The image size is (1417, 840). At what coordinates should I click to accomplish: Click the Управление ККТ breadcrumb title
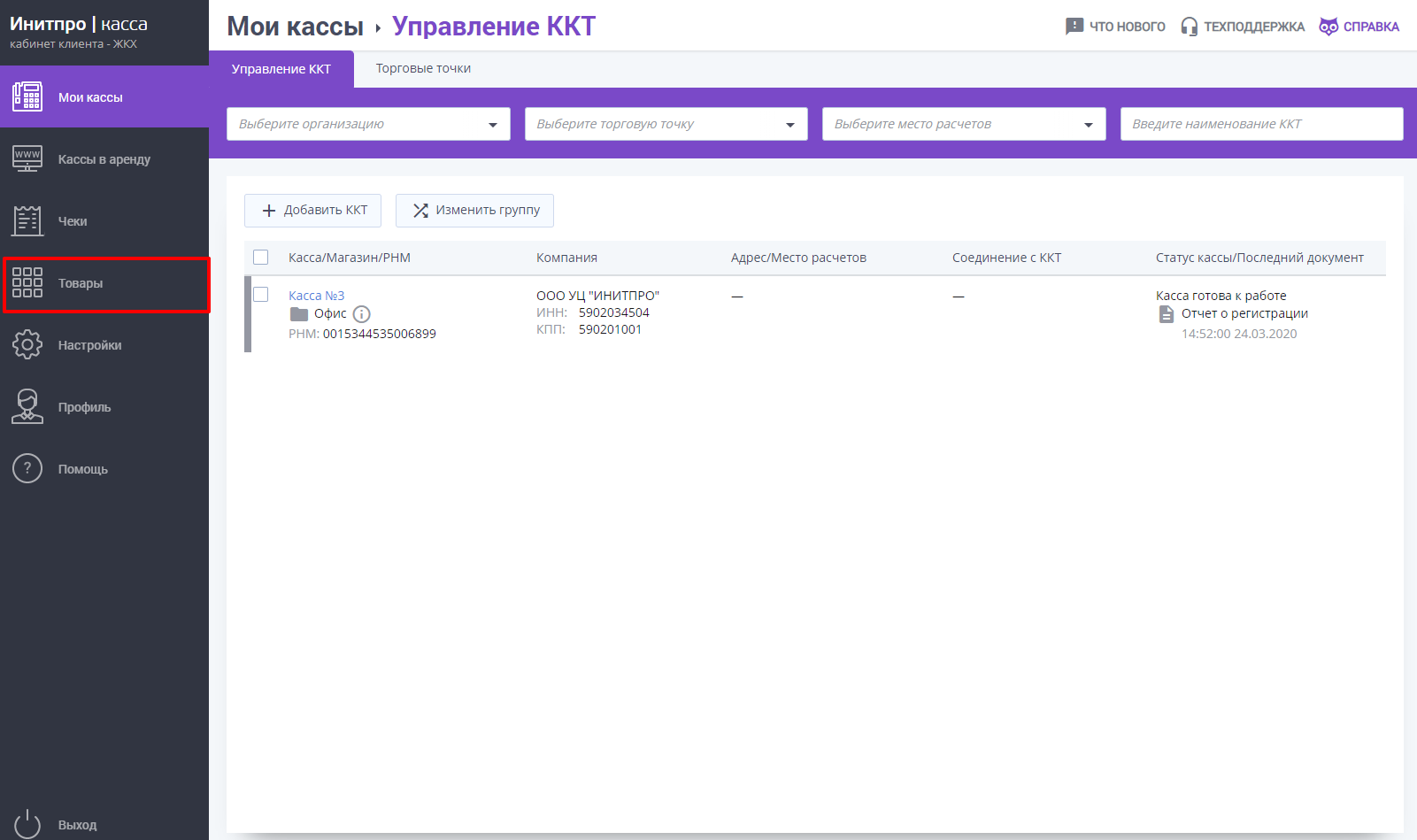coord(494,27)
